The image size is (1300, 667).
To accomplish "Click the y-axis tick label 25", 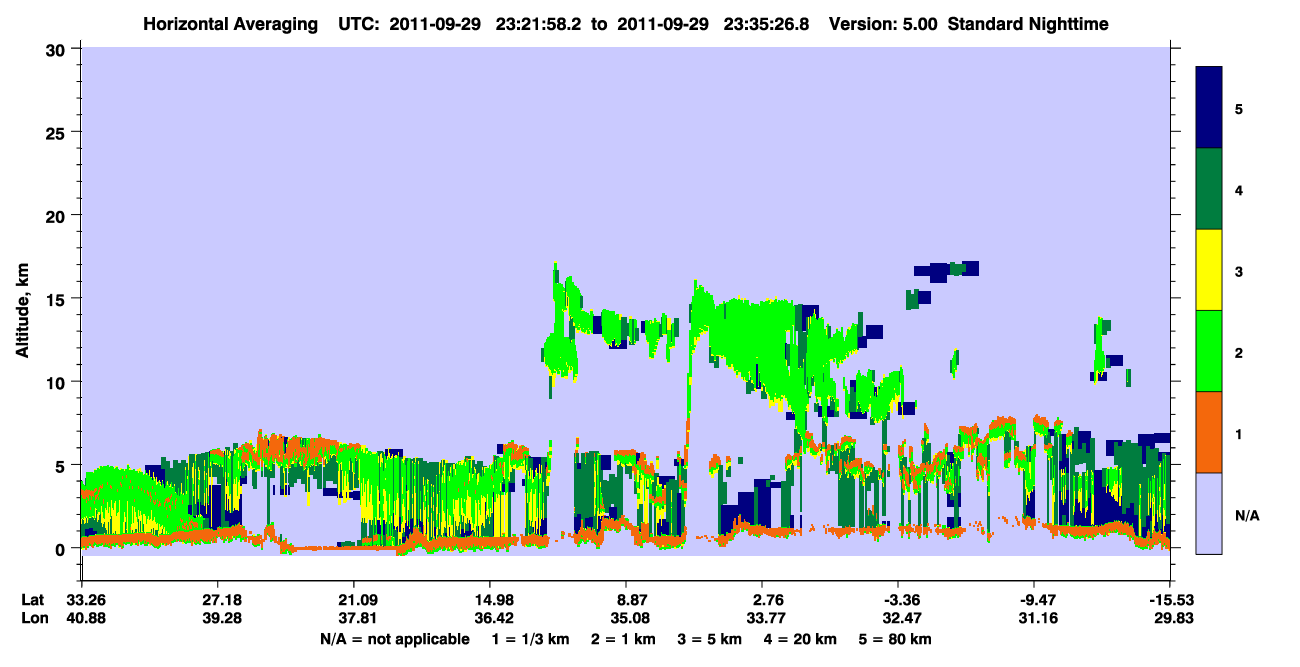I will point(58,132).
